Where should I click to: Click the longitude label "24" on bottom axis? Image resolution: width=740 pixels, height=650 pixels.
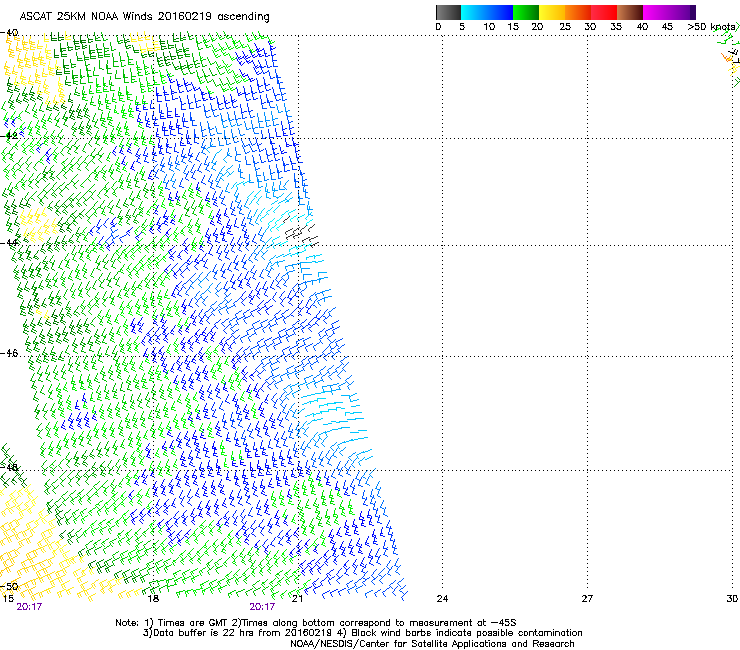coord(442,599)
